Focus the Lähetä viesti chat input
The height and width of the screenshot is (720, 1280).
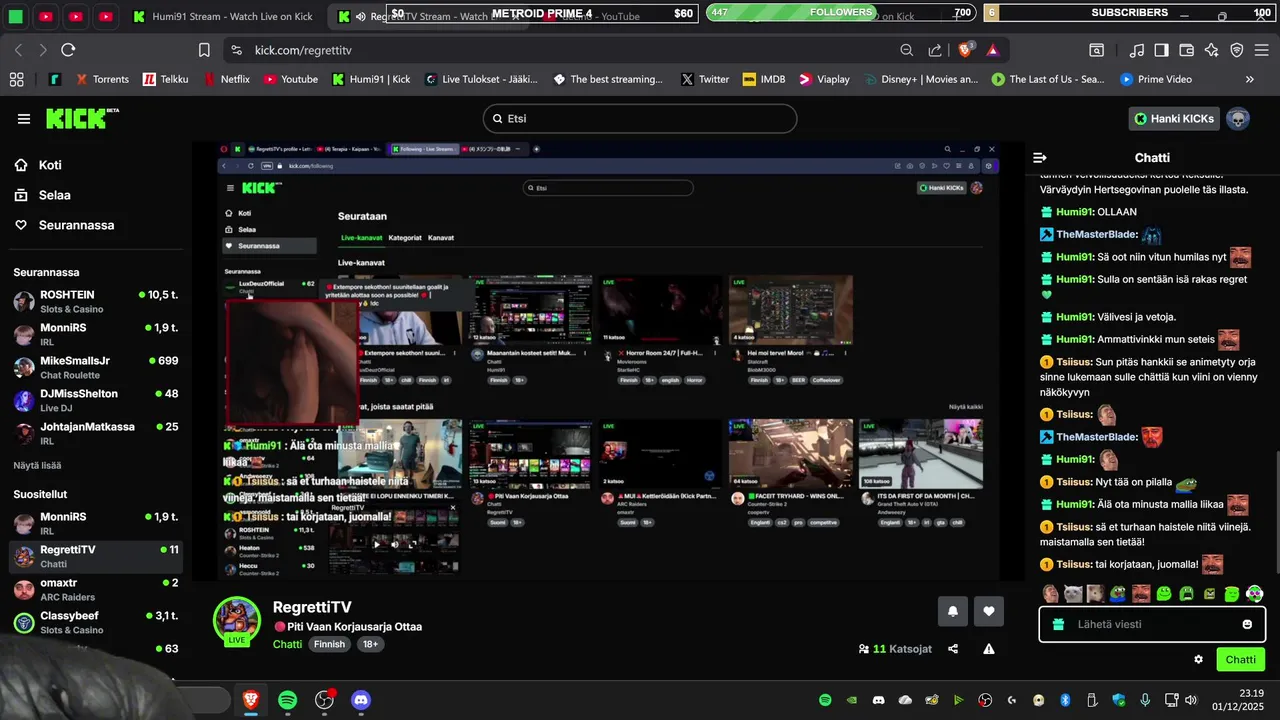click(1152, 624)
